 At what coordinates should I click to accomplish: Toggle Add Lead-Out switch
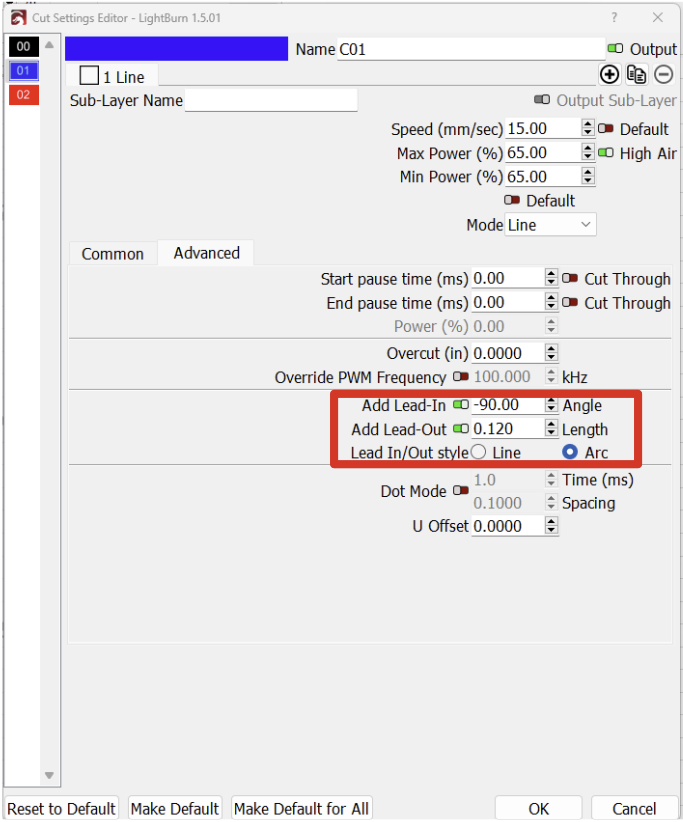point(461,429)
